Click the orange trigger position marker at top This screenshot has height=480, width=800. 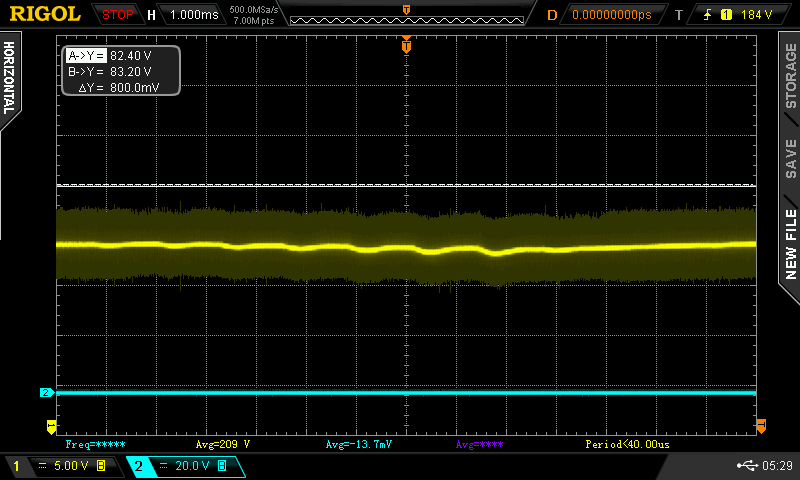(406, 45)
